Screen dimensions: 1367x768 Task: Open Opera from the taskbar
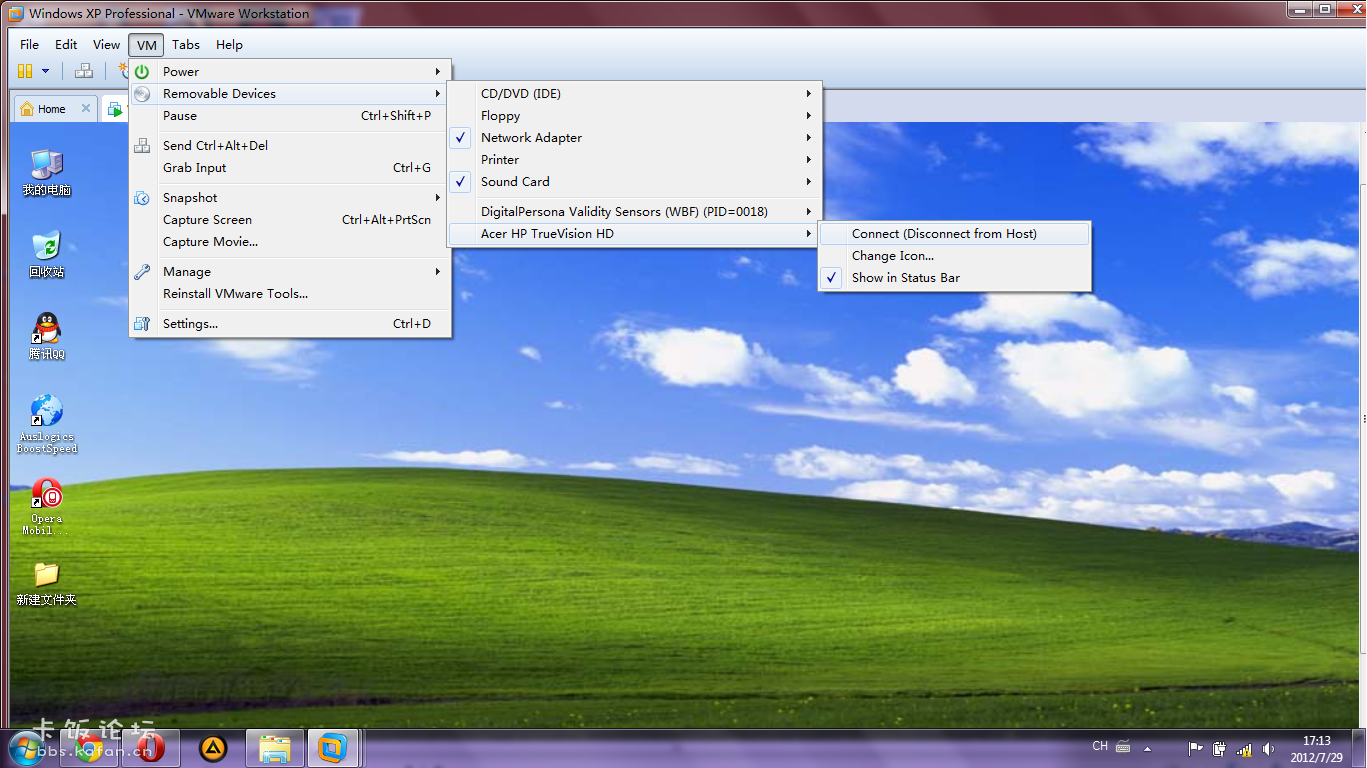tap(151, 748)
